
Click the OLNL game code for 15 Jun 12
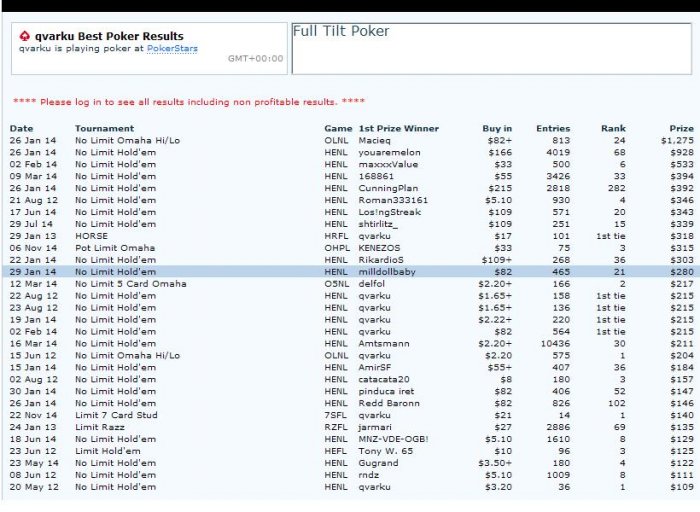point(336,356)
